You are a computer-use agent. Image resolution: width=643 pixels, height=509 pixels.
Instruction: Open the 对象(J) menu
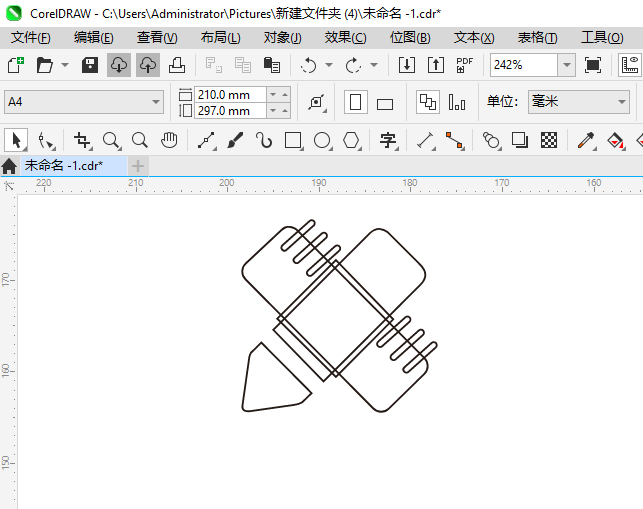click(283, 38)
